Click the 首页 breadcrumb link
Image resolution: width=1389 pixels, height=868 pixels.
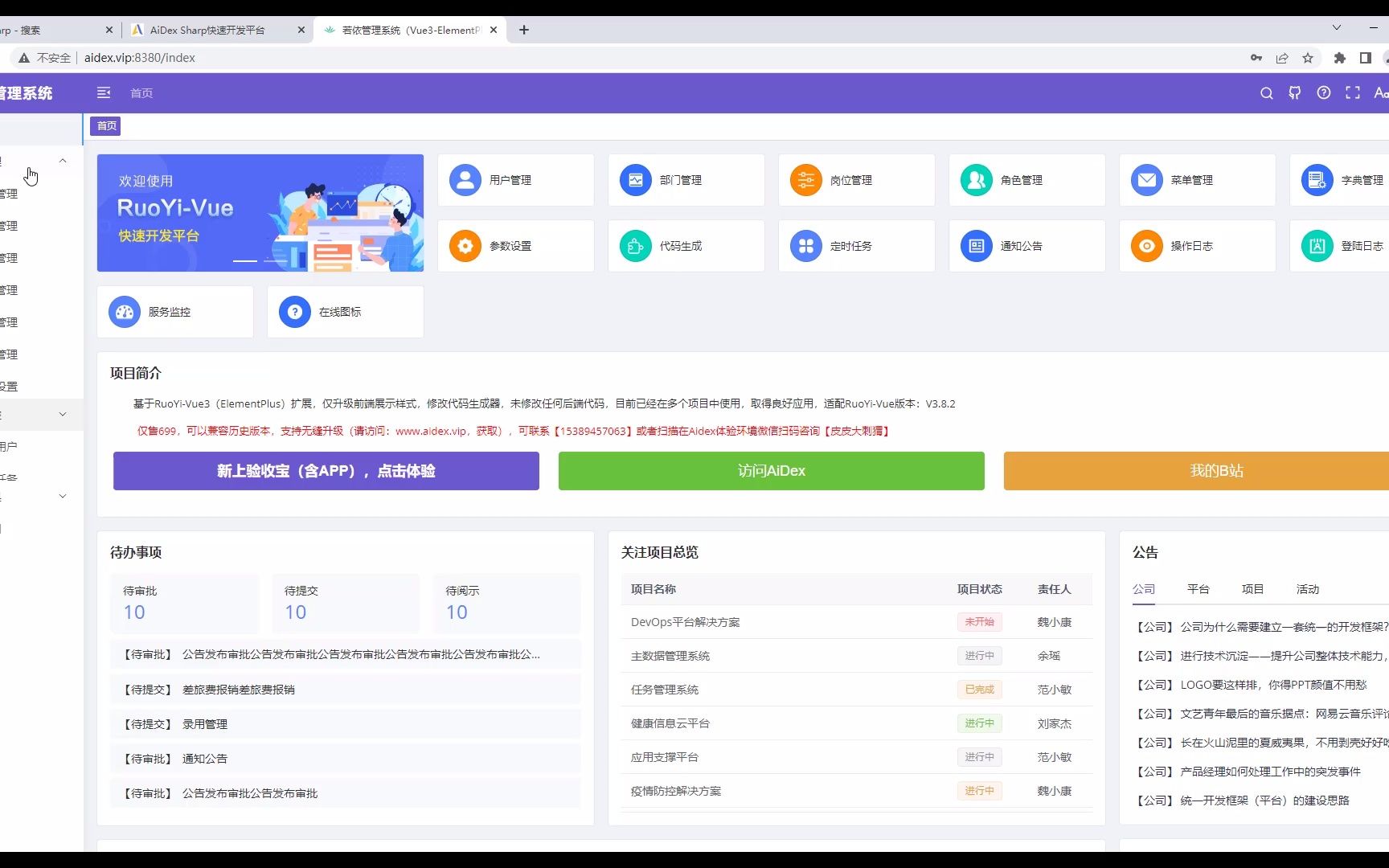[141, 93]
